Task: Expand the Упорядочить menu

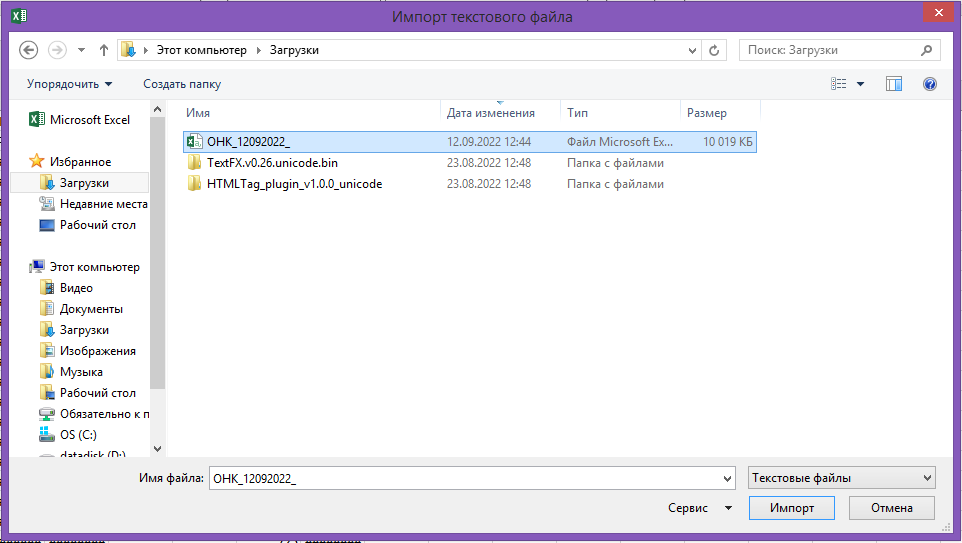Action: (x=69, y=84)
